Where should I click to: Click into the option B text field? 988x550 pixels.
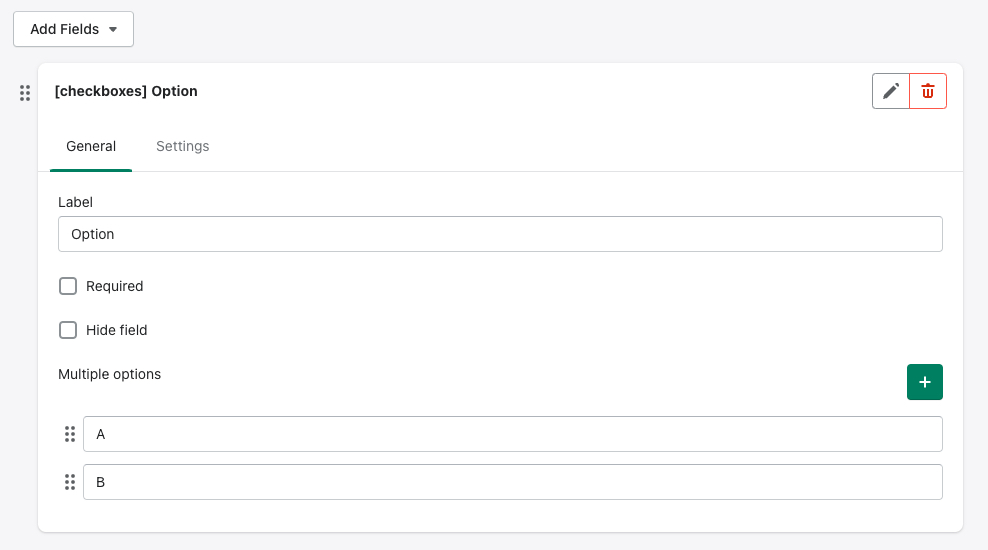[x=512, y=482]
